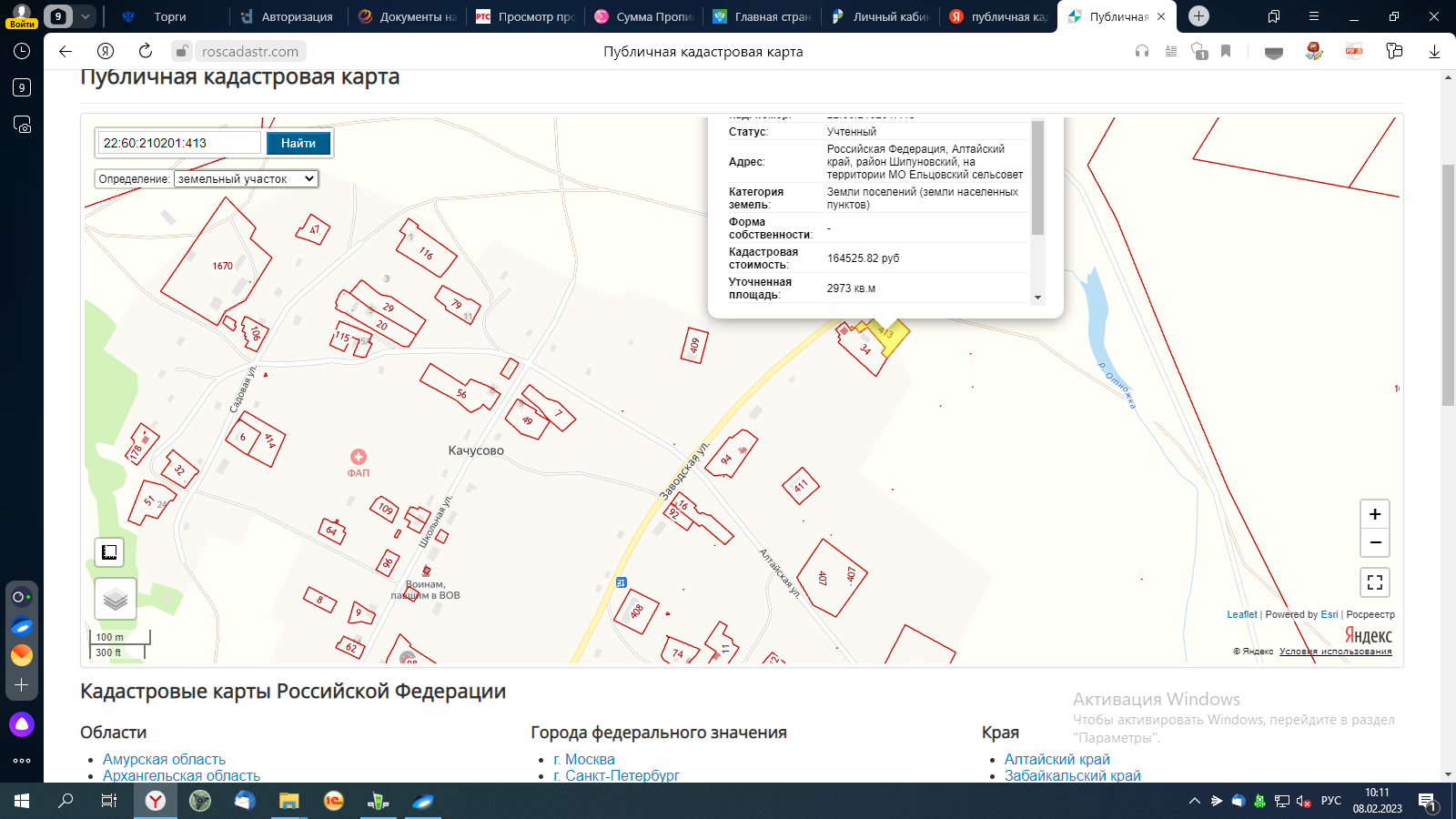Bookmark this page
The image size is (1456, 819).
(x=1226, y=52)
